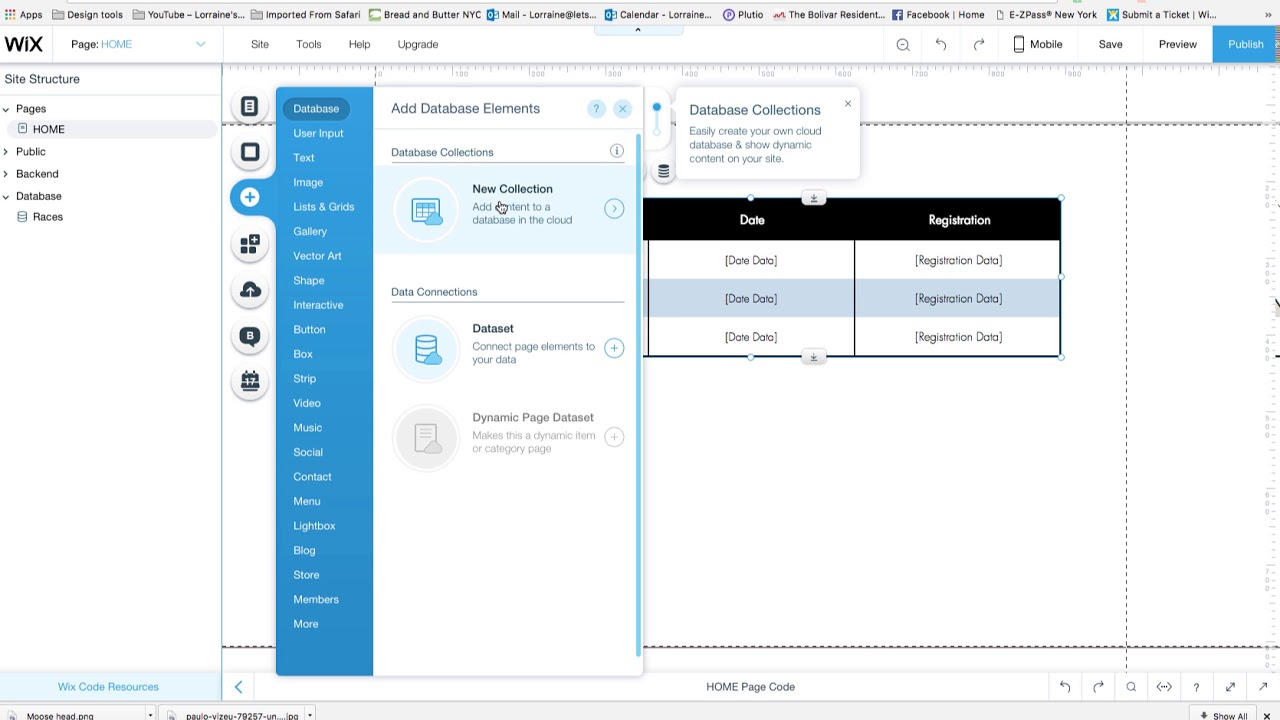Switch to Mobile view
This screenshot has height=720, width=1280.
click(x=1038, y=44)
